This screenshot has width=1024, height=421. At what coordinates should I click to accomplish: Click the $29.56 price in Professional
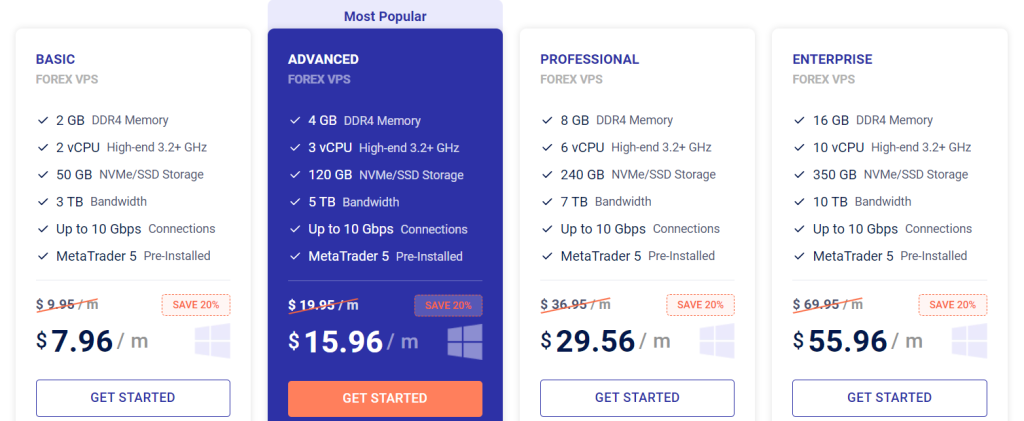tap(596, 341)
